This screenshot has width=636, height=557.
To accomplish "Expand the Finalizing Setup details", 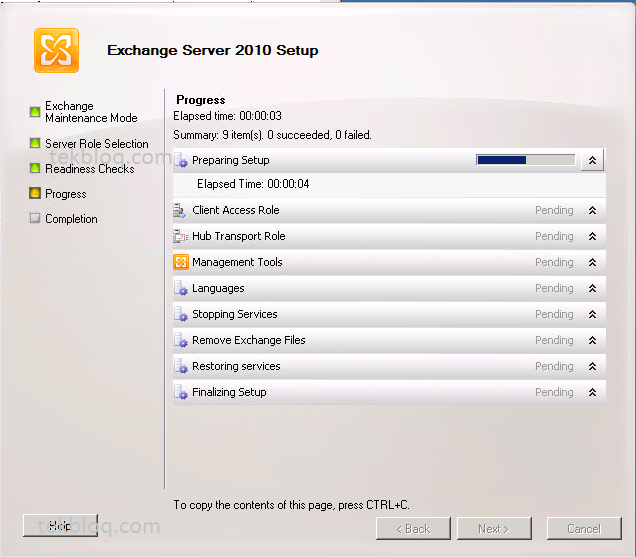I will point(593,392).
